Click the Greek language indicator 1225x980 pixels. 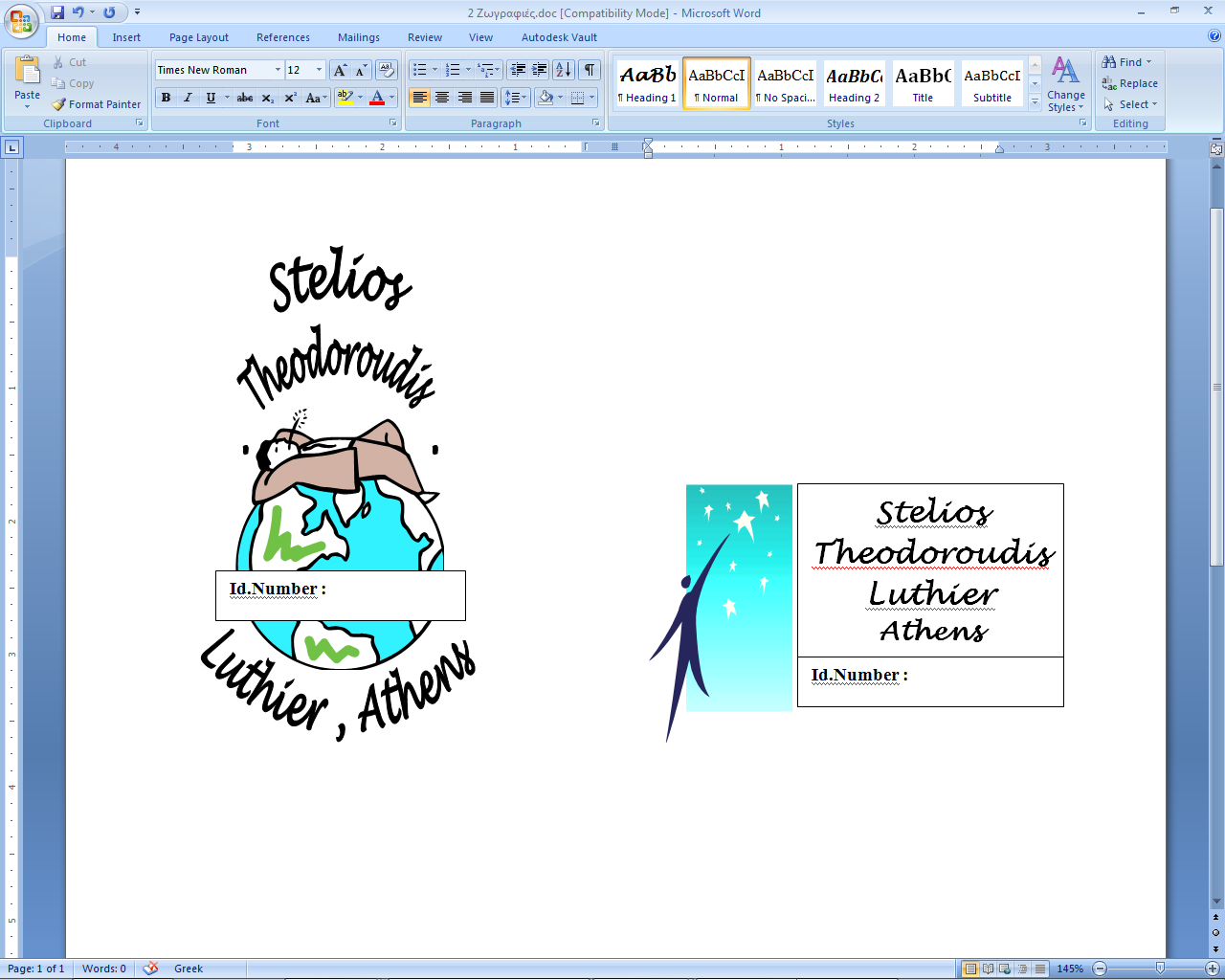tap(189, 969)
